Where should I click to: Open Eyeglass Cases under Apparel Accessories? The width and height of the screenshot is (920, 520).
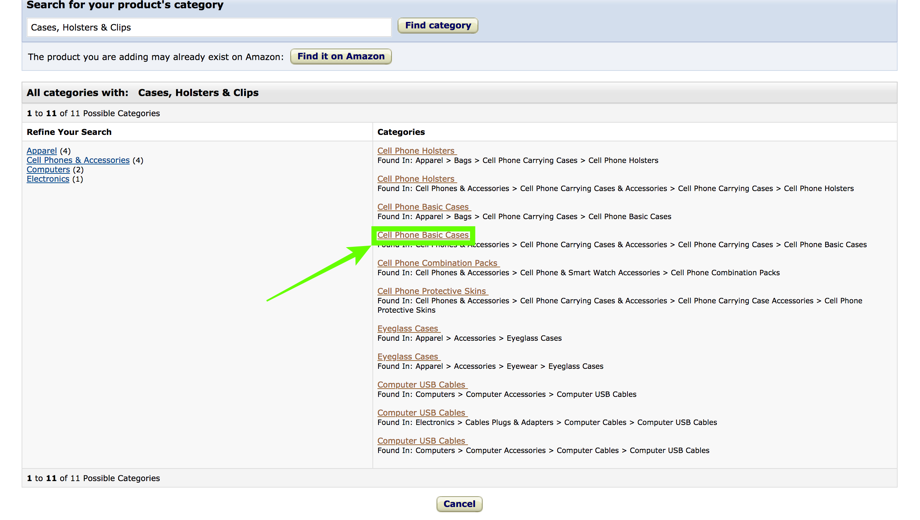[x=408, y=329]
